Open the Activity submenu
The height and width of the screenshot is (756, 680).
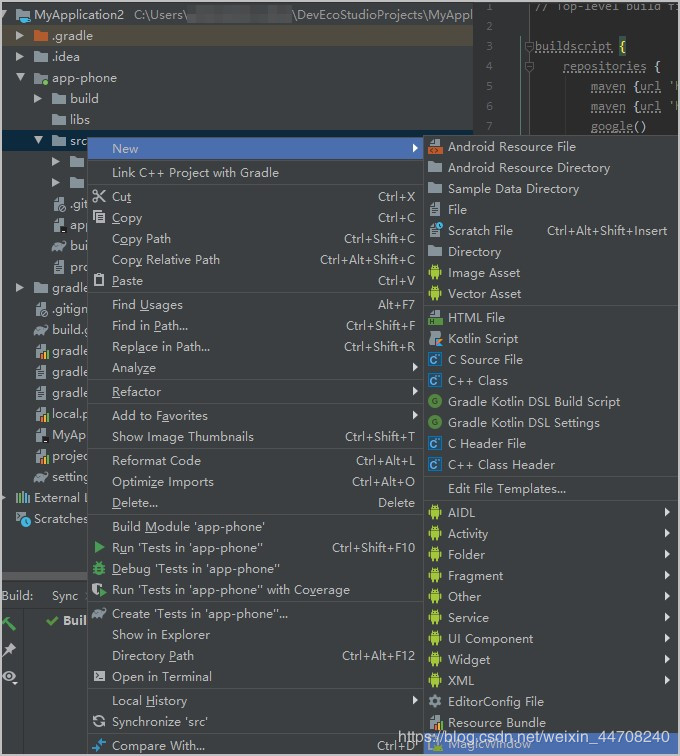pyautogui.click(x=468, y=534)
